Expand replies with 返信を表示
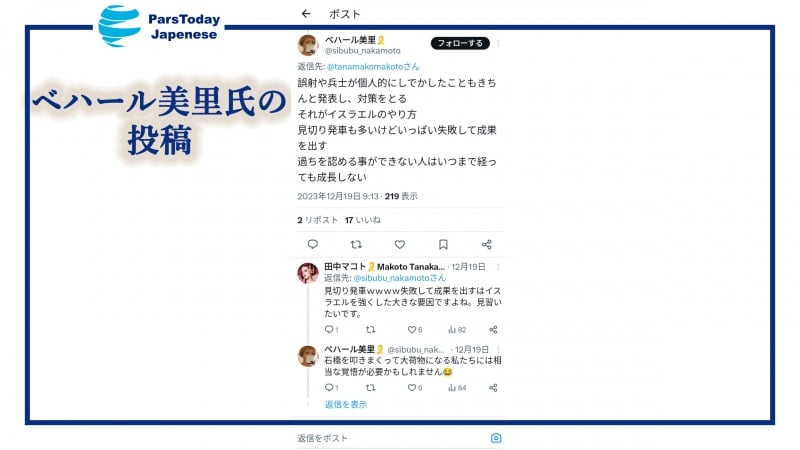This screenshot has width=800, height=450. [x=346, y=404]
